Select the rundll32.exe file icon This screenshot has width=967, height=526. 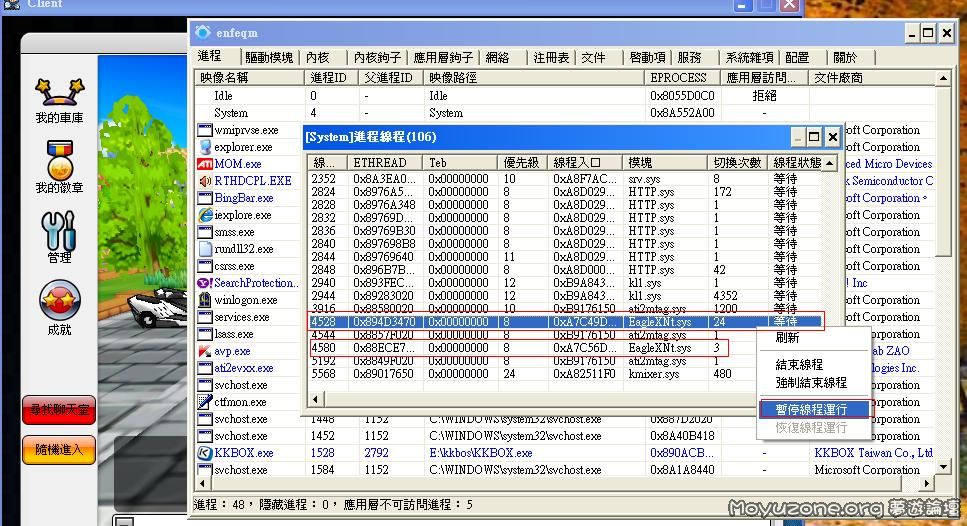point(205,249)
